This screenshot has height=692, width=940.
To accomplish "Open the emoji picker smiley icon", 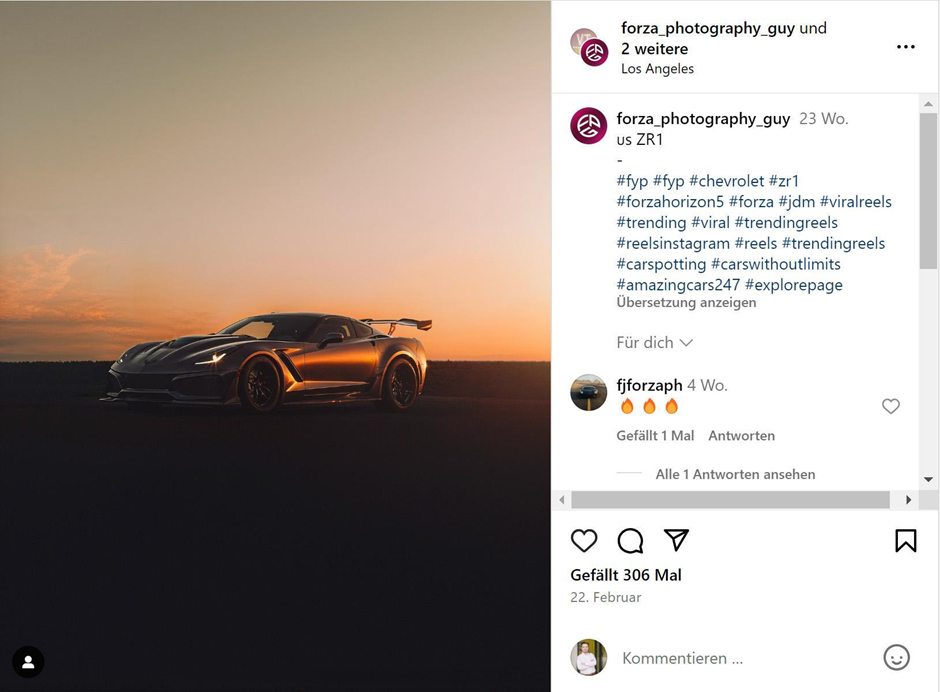I will [x=896, y=657].
